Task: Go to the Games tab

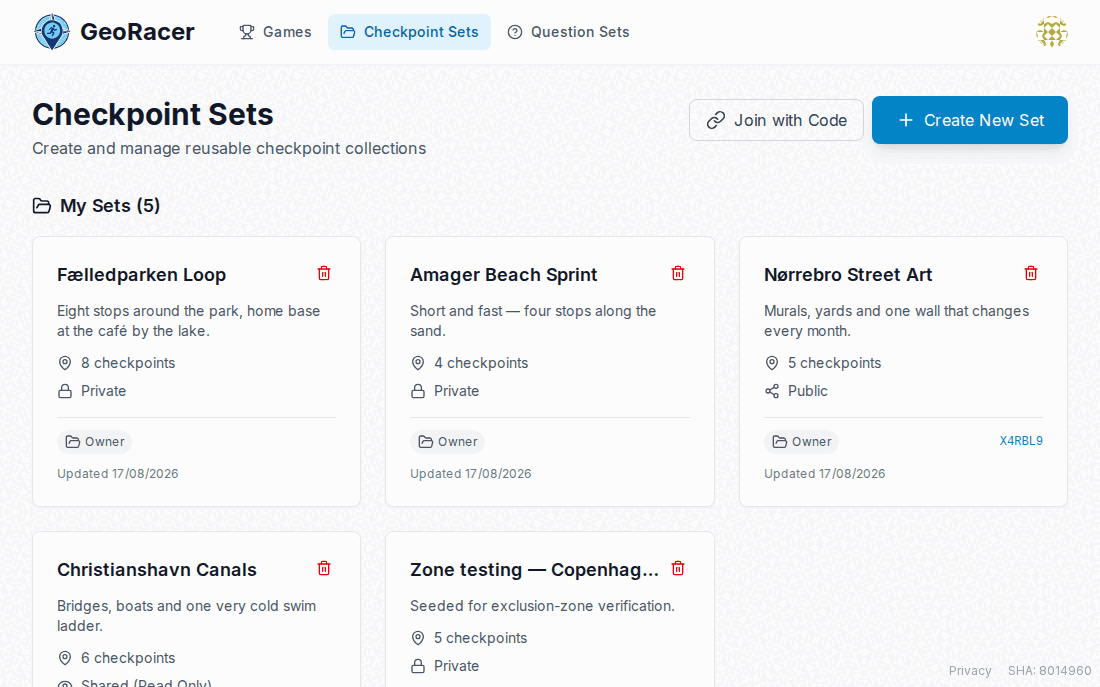Action: click(275, 32)
